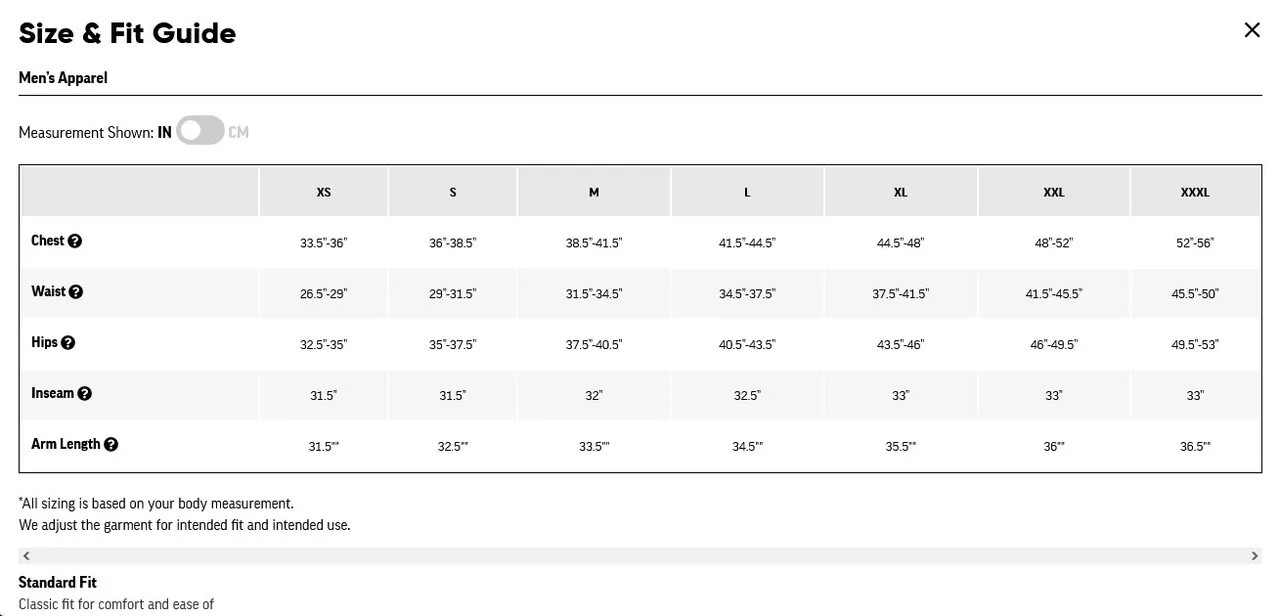Viewport: 1280px width, 616px height.
Task: Select the XXXL size column header
Action: tap(1195, 192)
